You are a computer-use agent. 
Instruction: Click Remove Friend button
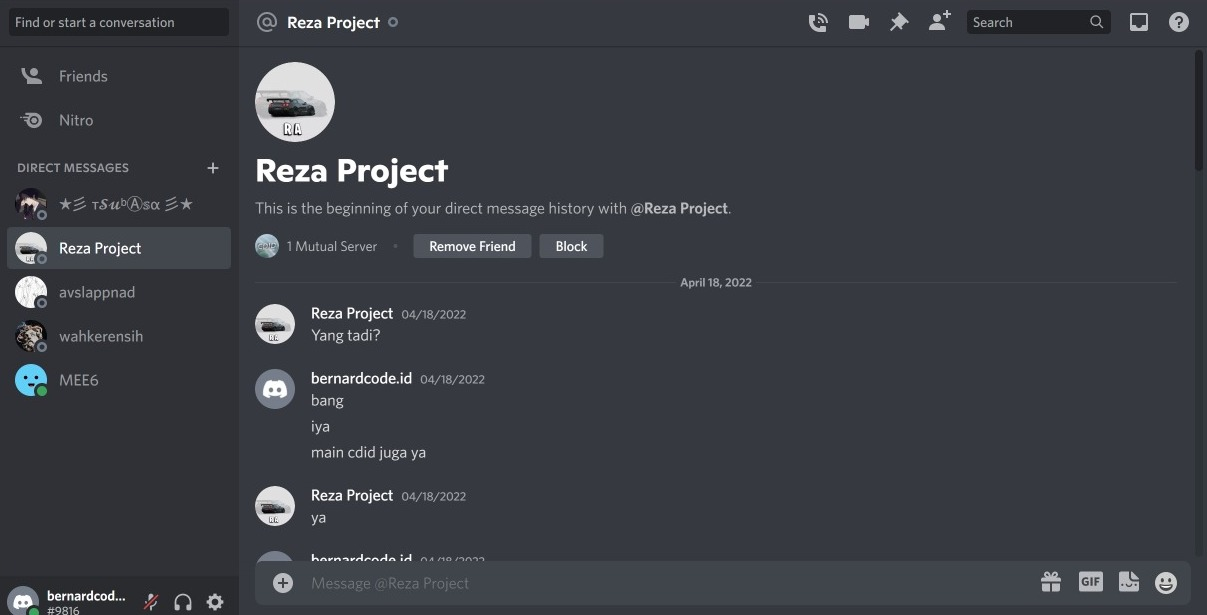[x=472, y=246]
